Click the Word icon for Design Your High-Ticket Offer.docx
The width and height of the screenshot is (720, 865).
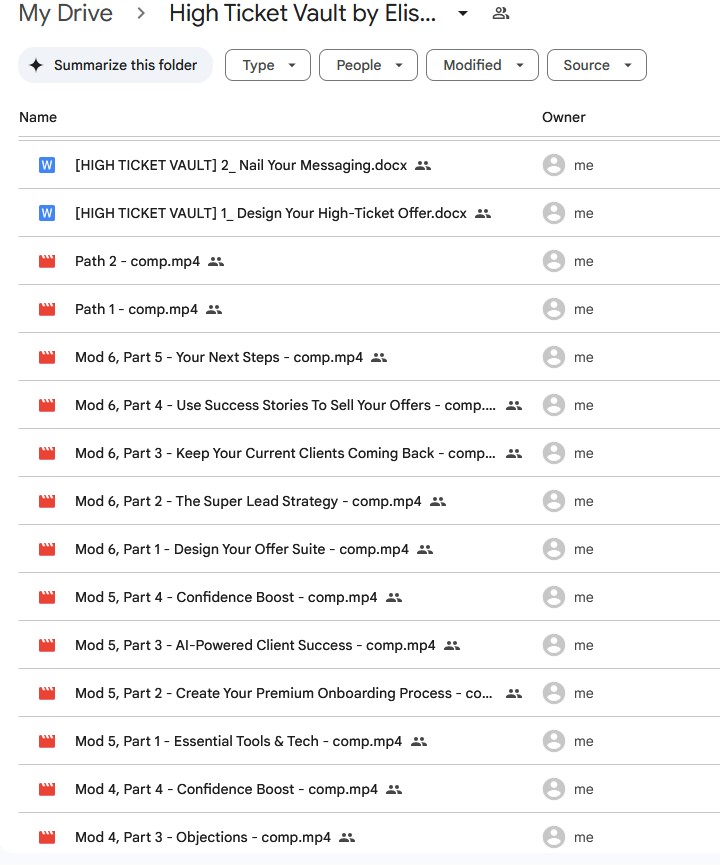pyautogui.click(x=46, y=213)
